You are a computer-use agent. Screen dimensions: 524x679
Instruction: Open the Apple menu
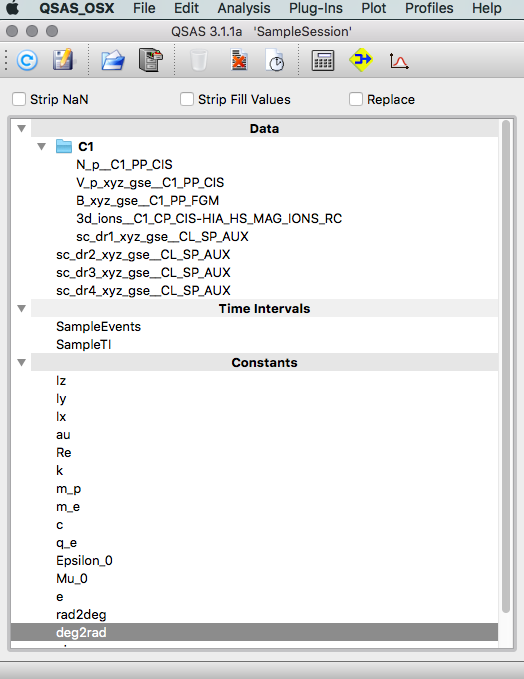pyautogui.click(x=13, y=8)
